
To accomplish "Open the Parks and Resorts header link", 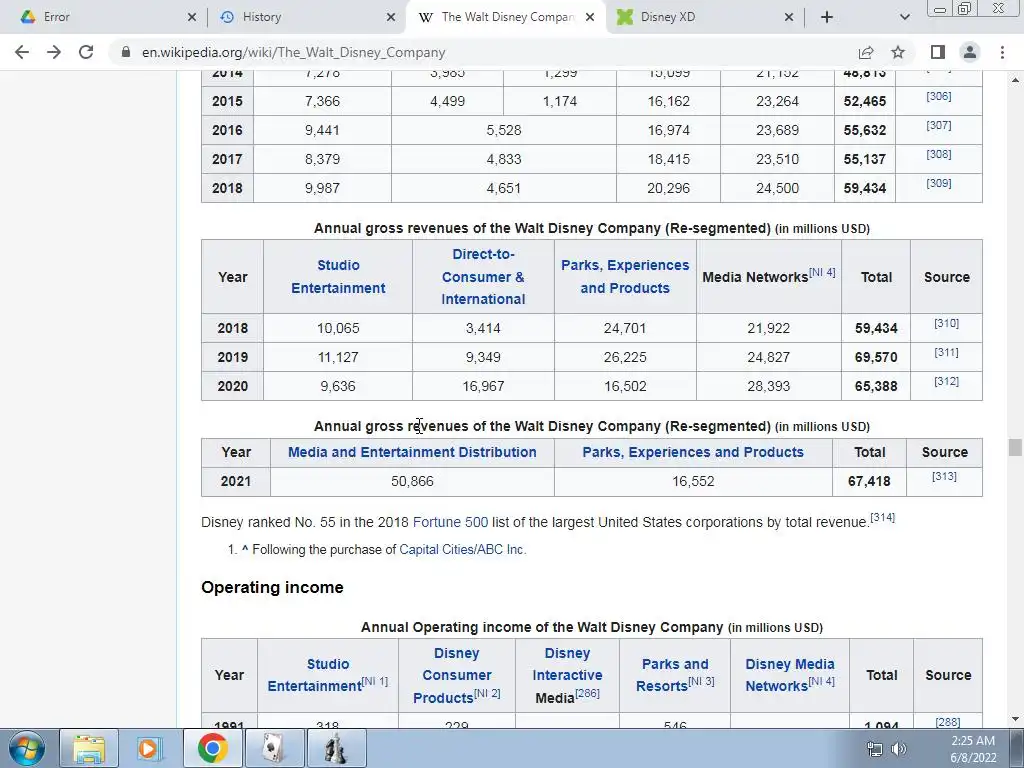I will [675, 675].
